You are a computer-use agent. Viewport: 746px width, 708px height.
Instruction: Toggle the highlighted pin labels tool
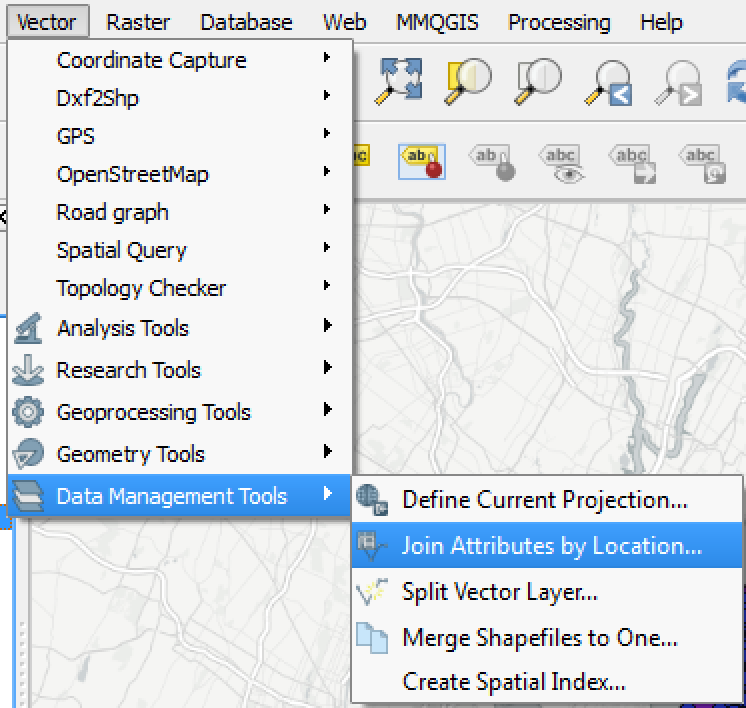point(422,162)
